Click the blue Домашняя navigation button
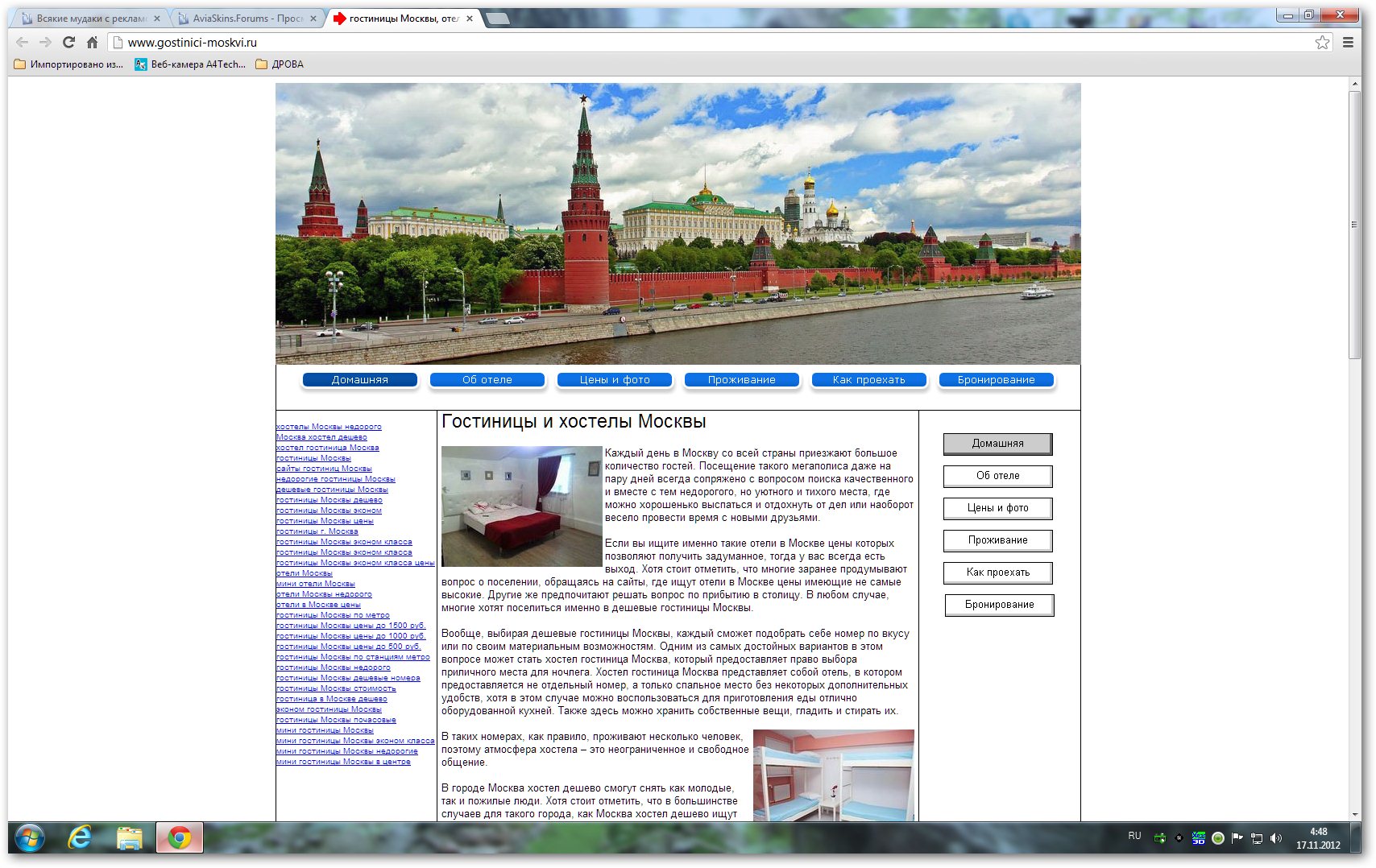Viewport: 1376px width, 868px height. [360, 380]
